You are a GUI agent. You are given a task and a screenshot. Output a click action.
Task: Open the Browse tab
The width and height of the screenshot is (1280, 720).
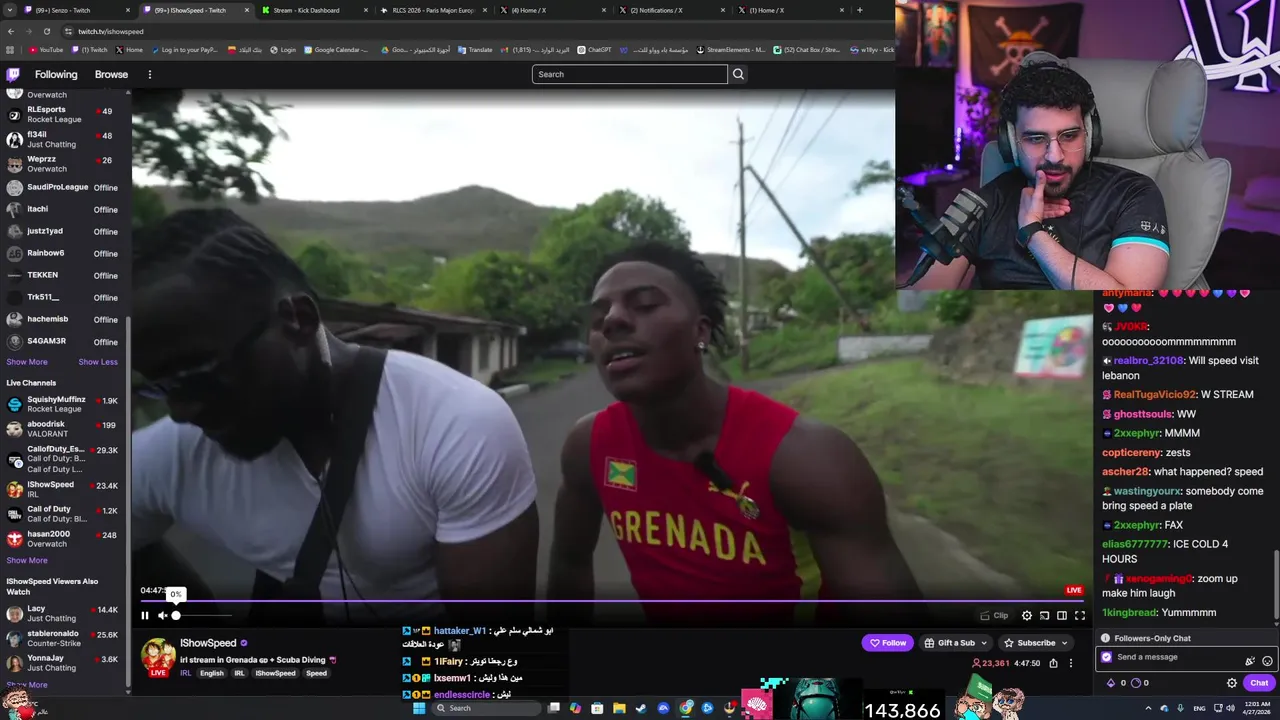coord(111,74)
